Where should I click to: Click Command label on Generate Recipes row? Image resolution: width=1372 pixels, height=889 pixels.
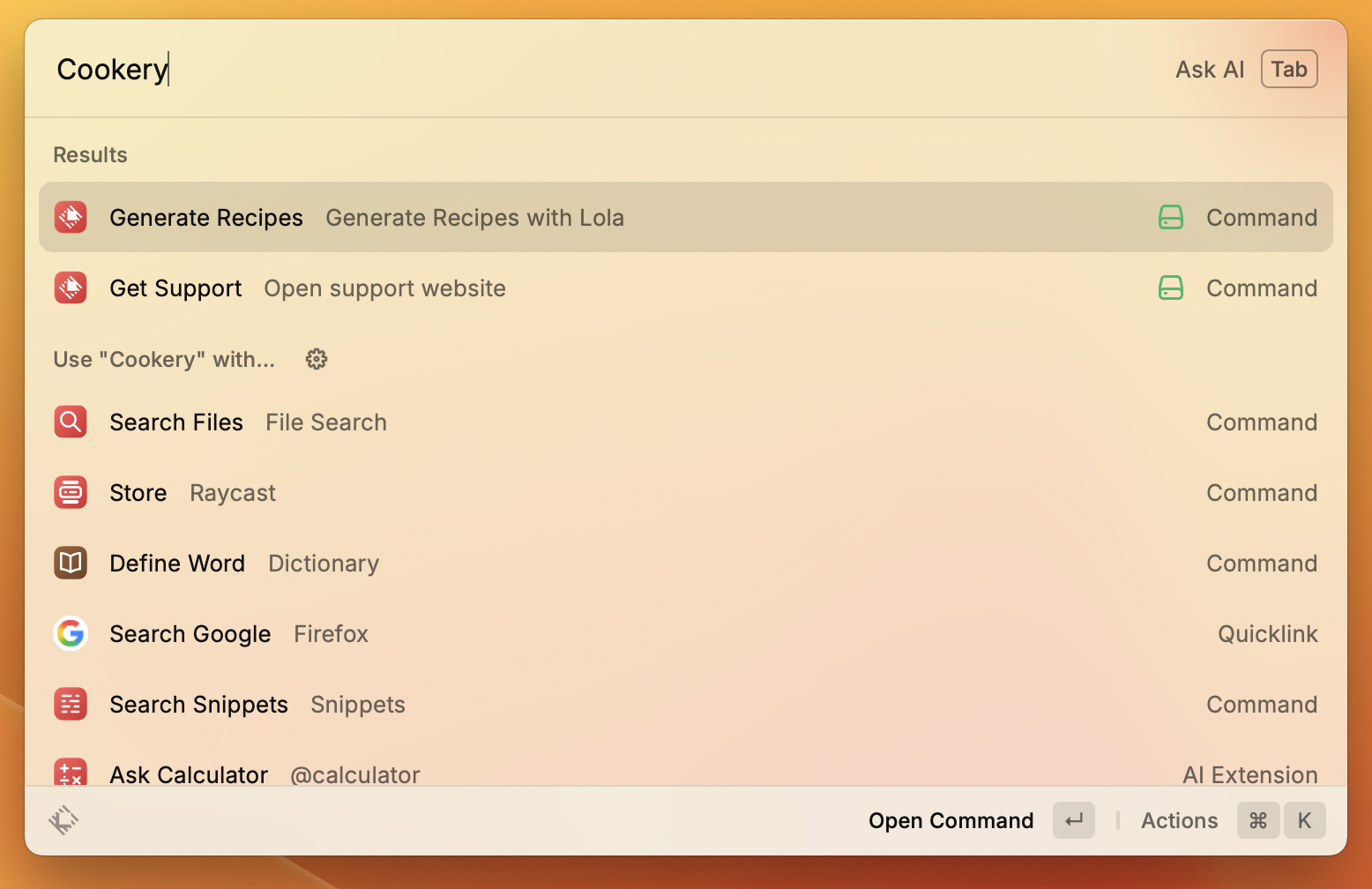[1262, 217]
